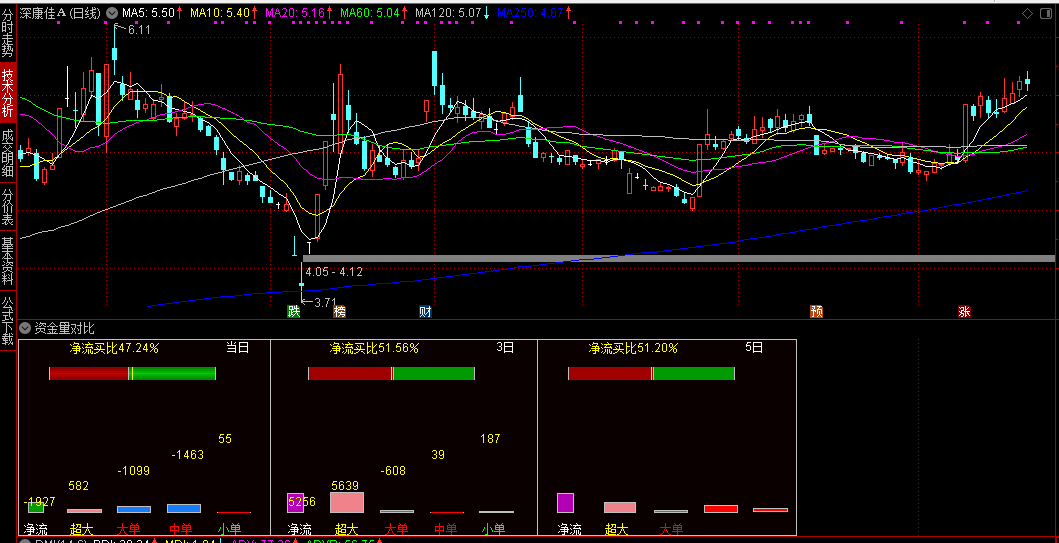Click the 6.11 high price label
The image size is (1059, 543).
[x=139, y=30]
